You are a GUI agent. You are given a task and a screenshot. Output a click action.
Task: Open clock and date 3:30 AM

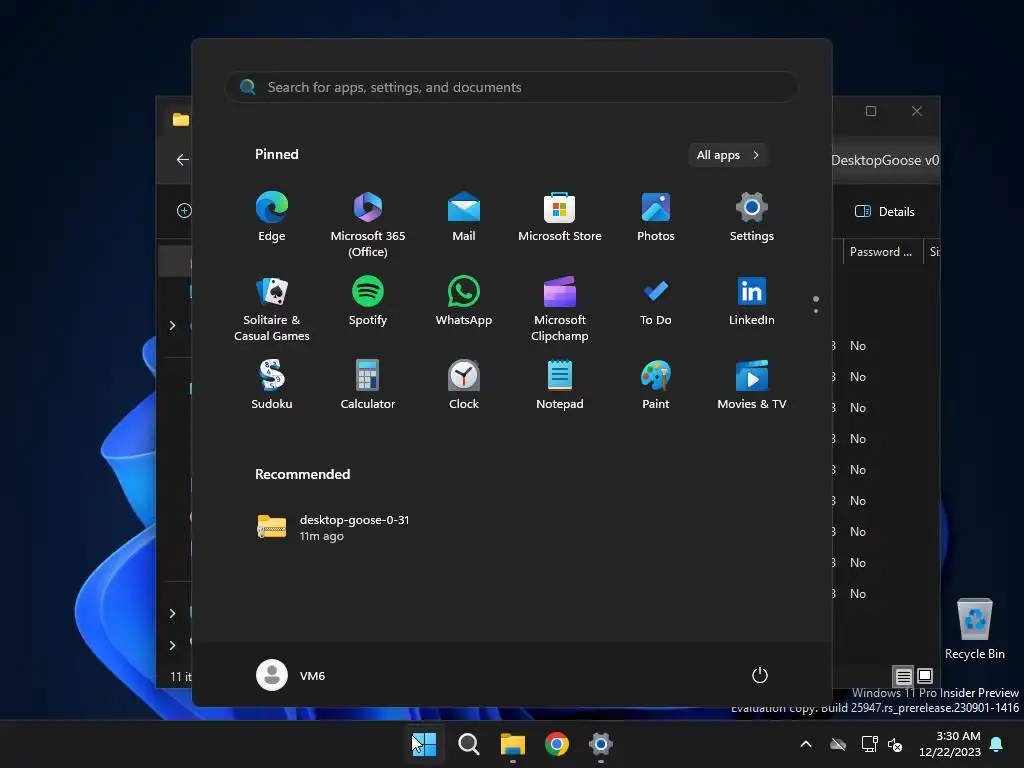pyautogui.click(x=950, y=744)
